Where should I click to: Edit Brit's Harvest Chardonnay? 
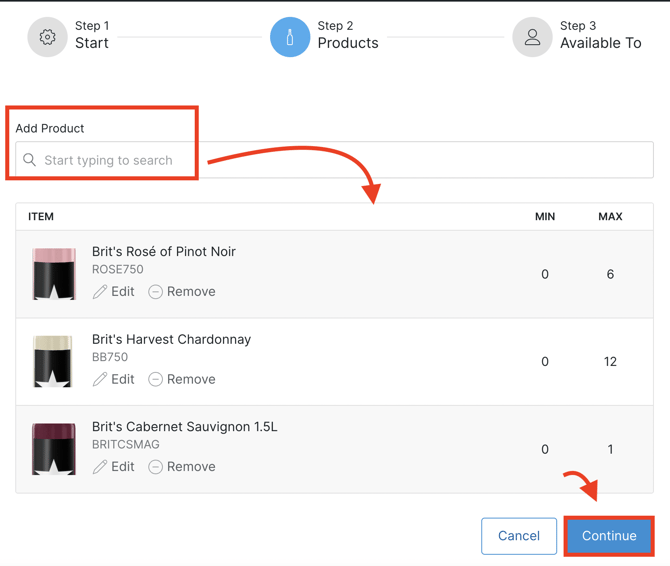pos(114,379)
